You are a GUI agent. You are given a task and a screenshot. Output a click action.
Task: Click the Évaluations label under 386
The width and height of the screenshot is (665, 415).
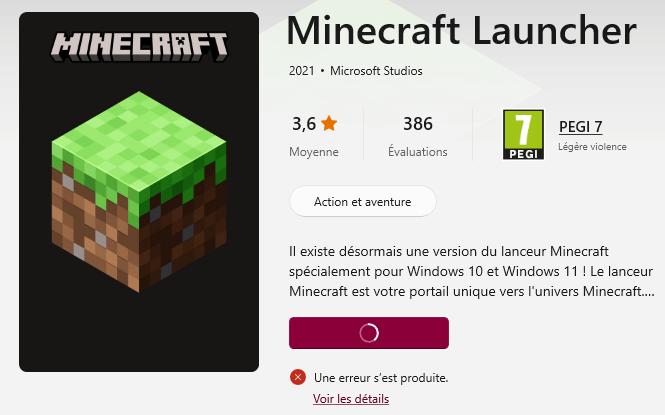pos(418,152)
